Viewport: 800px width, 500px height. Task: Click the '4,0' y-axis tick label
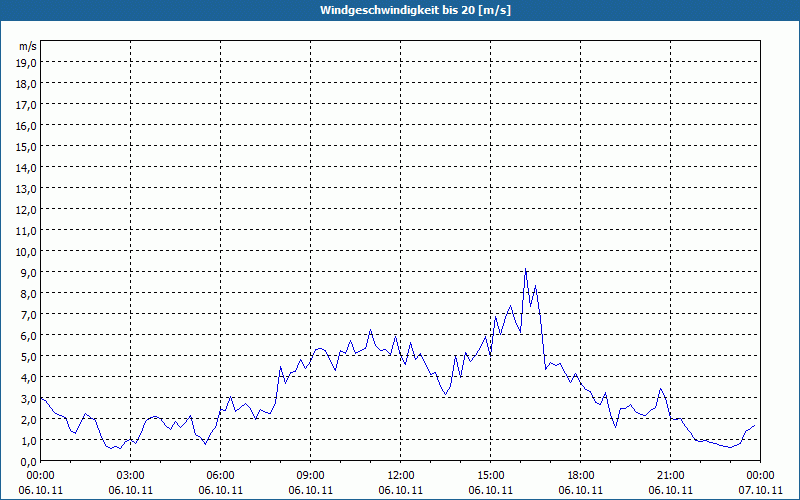click(x=29, y=378)
